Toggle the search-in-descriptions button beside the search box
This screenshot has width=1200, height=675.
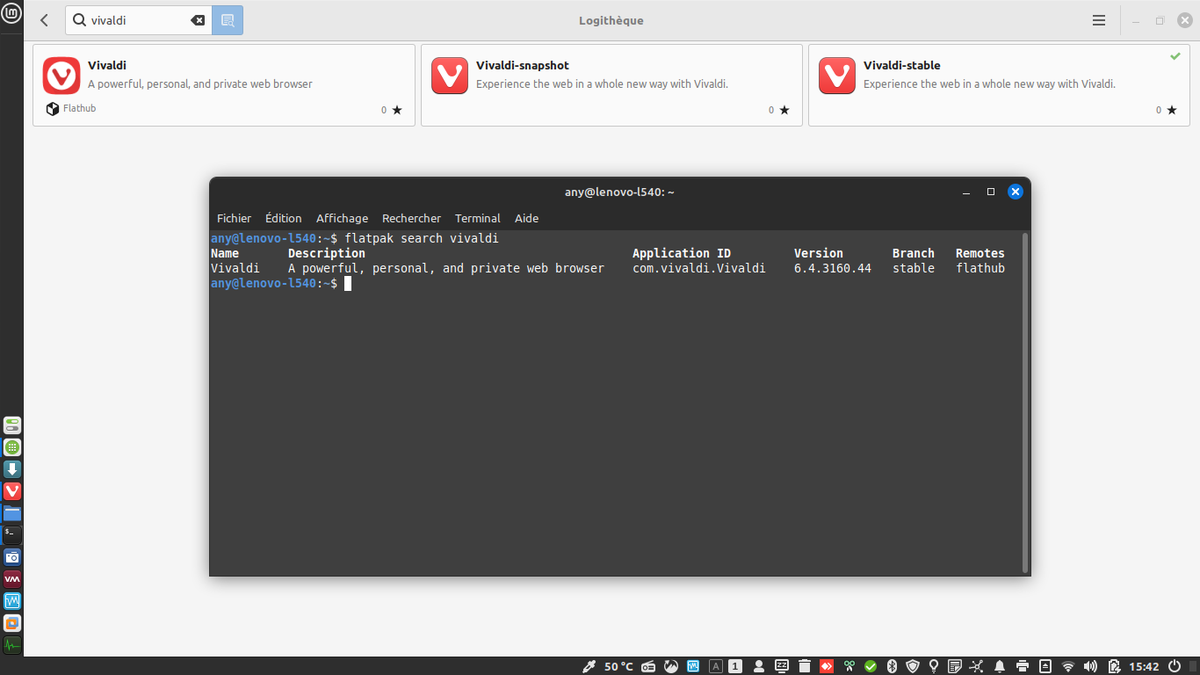pos(227,20)
